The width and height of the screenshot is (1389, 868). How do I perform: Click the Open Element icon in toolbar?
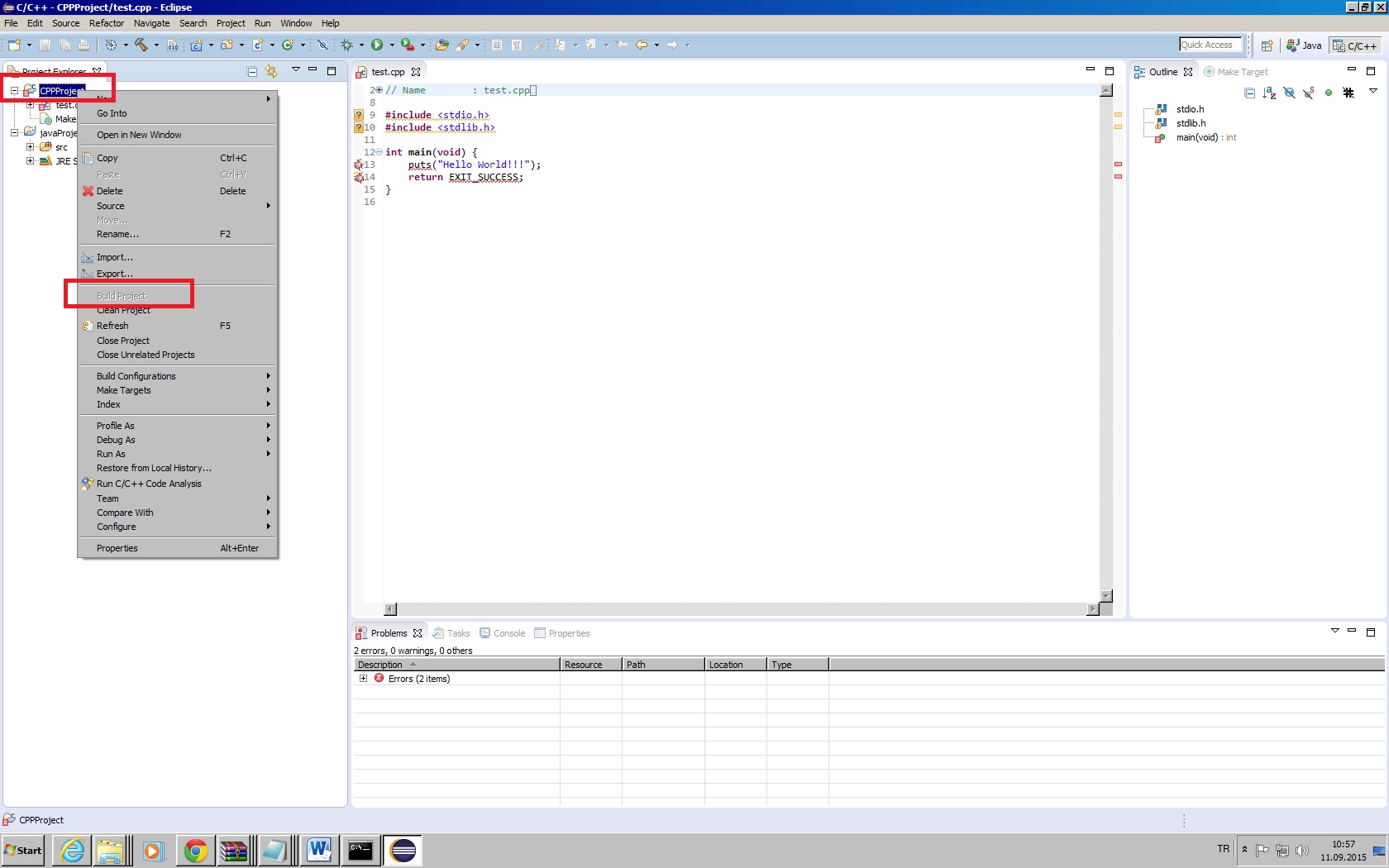click(442, 45)
